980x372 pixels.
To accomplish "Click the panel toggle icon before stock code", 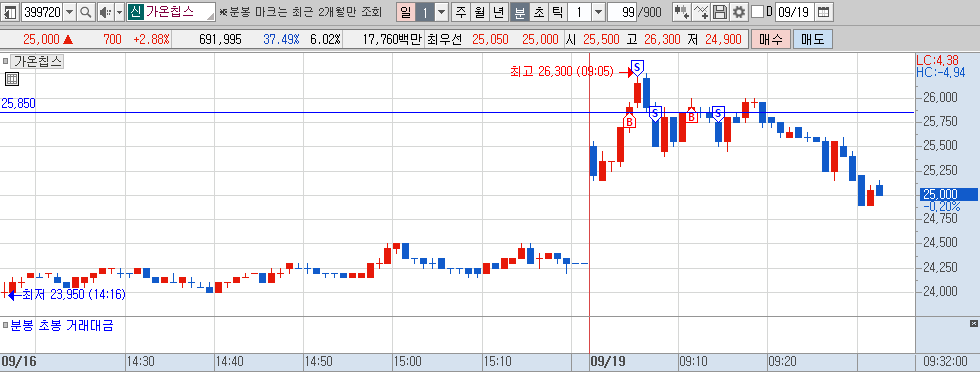I will click(x=11, y=11).
